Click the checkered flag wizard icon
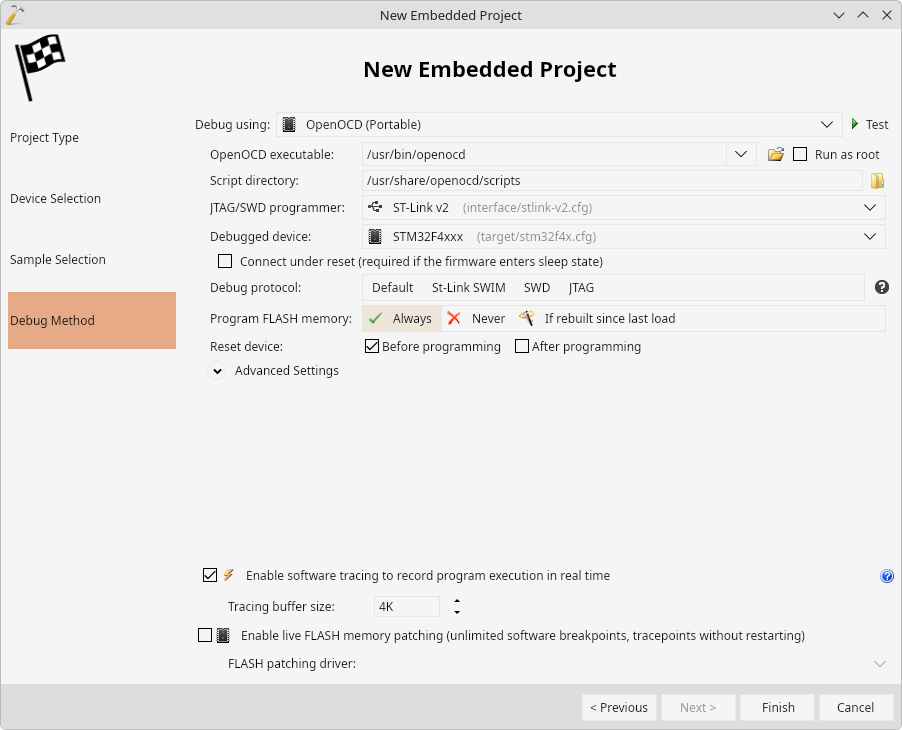This screenshot has width=902, height=730. [40, 67]
